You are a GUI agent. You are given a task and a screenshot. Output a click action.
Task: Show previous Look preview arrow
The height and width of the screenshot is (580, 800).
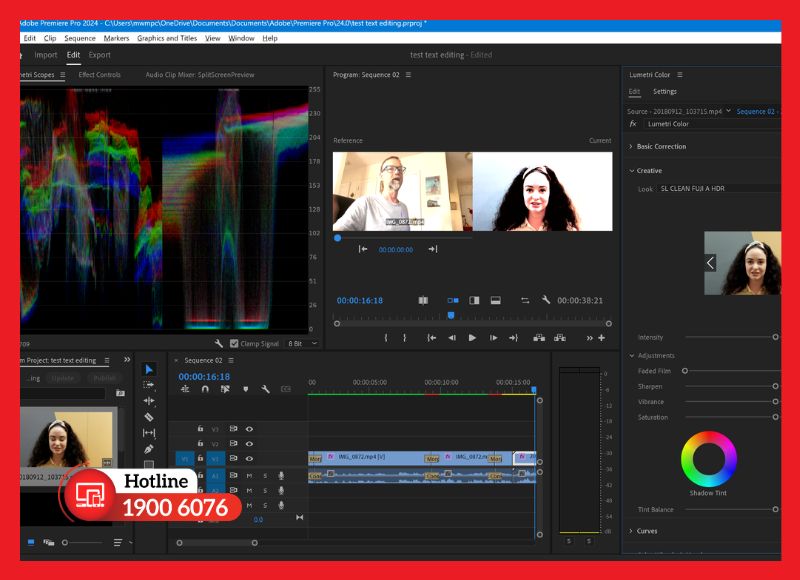710,263
